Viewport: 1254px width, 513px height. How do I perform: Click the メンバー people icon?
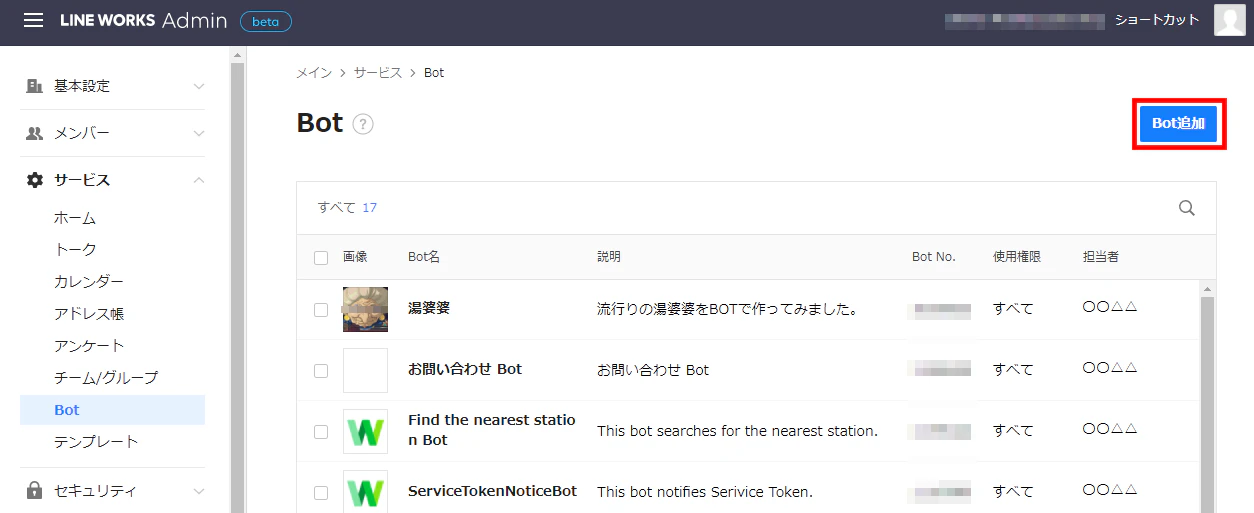pyautogui.click(x=34, y=133)
